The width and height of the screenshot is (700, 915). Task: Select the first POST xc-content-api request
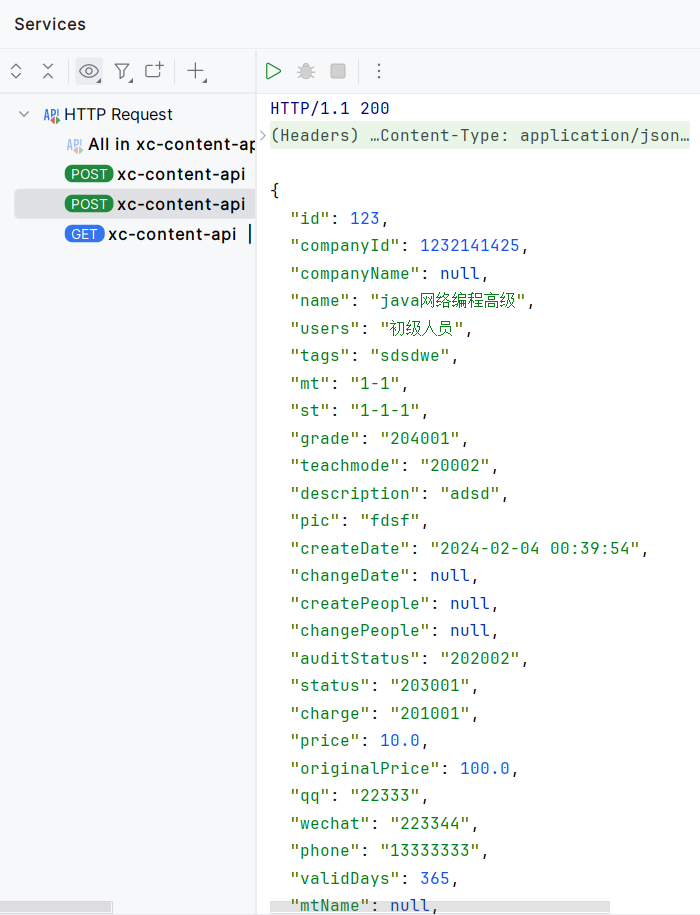(155, 174)
